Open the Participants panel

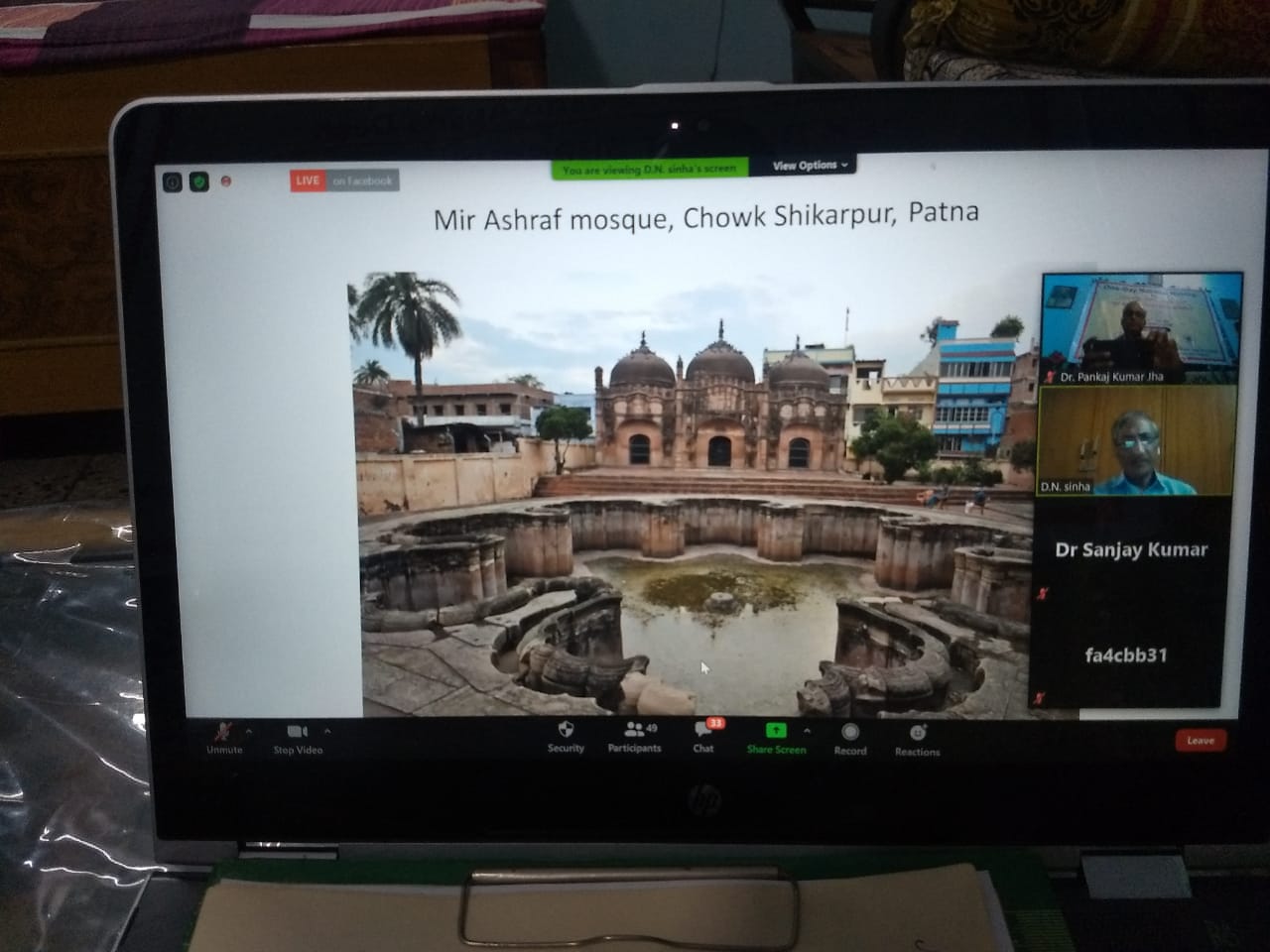[x=635, y=735]
